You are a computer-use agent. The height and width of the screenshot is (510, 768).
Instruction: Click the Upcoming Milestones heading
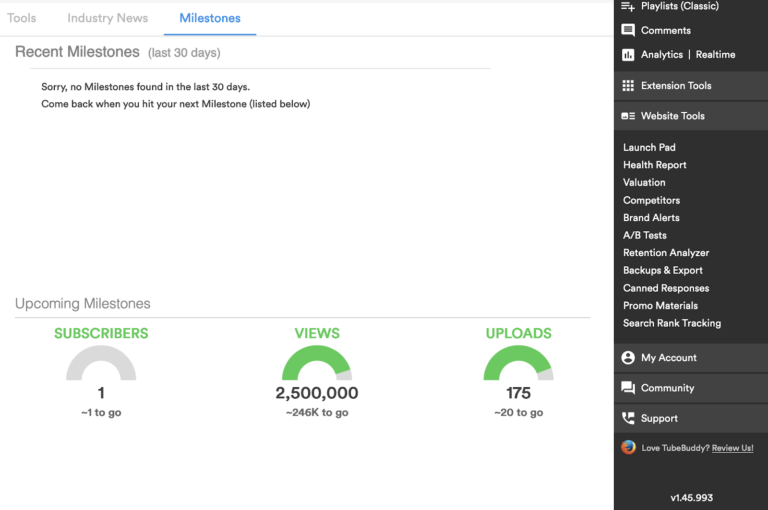pyautogui.click(x=82, y=304)
